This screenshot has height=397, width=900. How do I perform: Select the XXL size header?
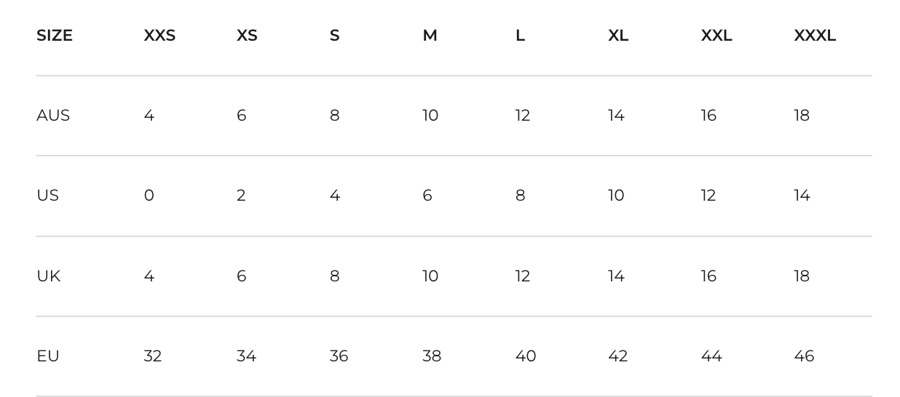[x=716, y=36]
